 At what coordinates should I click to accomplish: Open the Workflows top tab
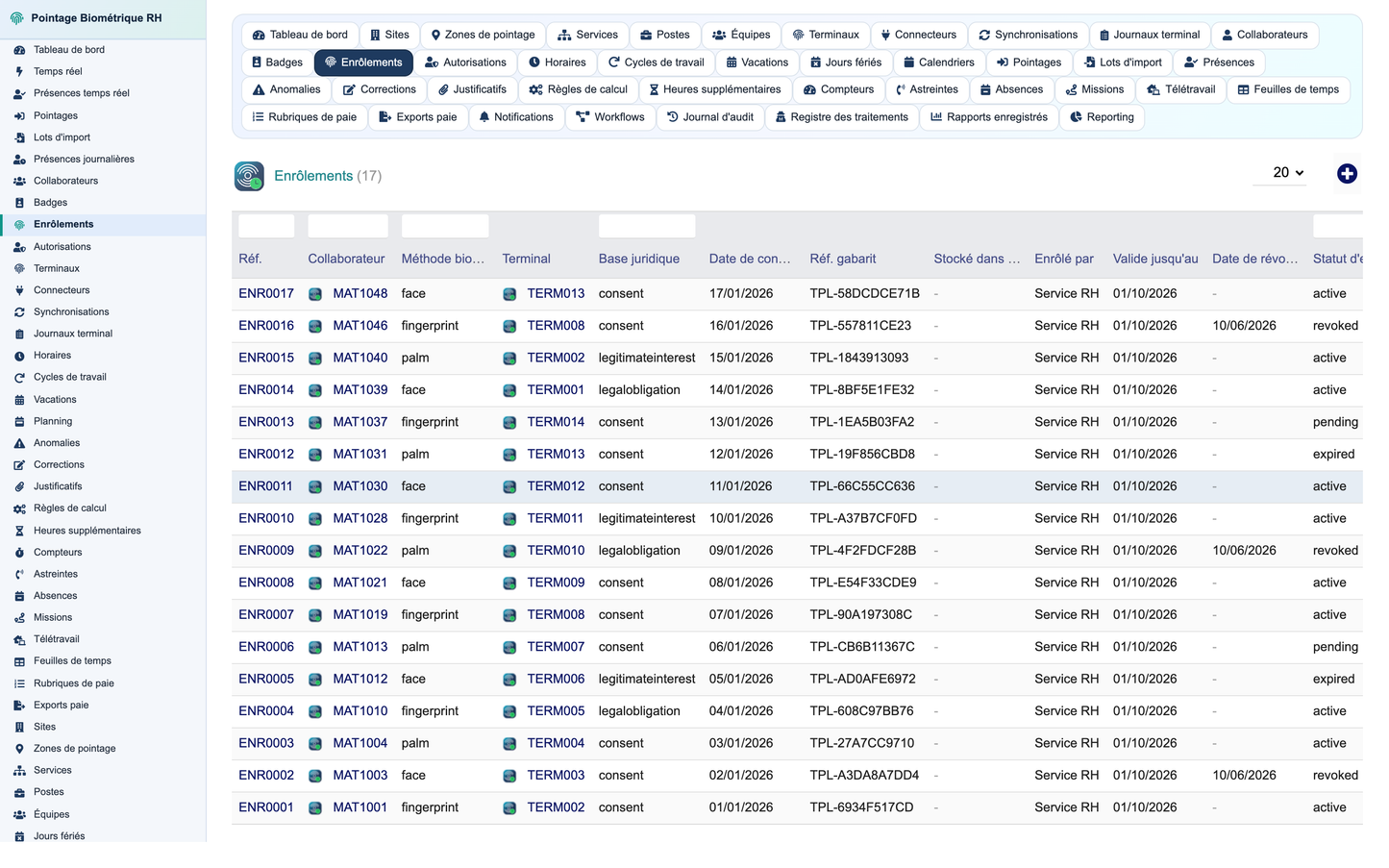[610, 117]
